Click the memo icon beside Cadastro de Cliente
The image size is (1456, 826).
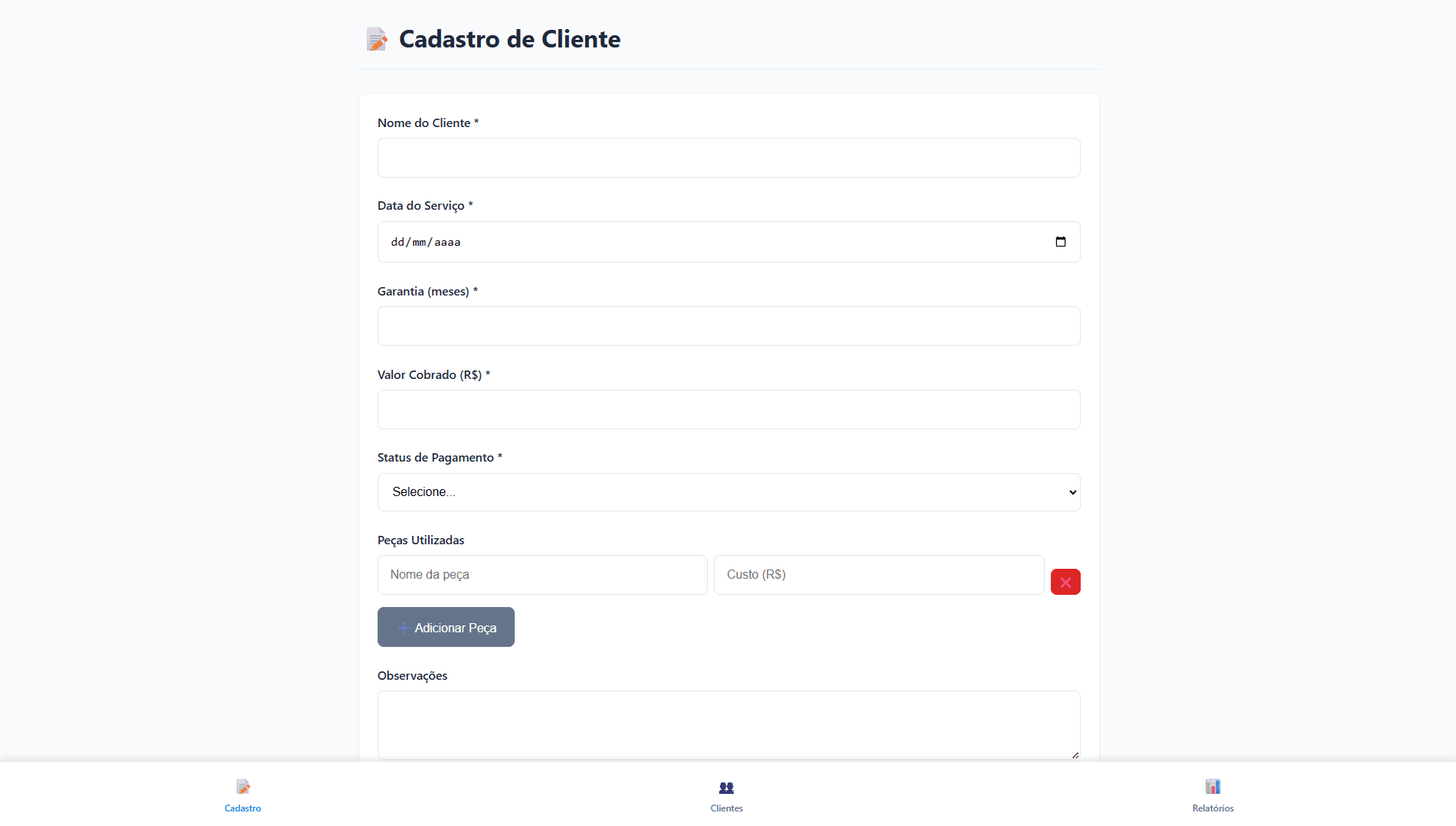pos(377,39)
